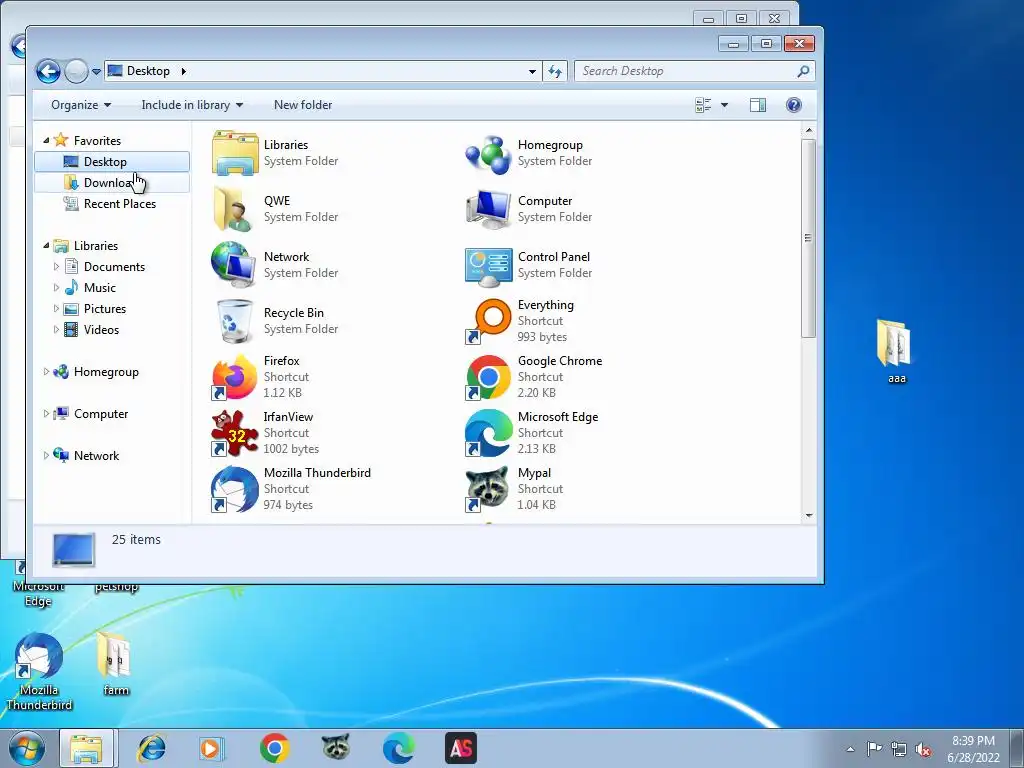Launch Internet Explorer from taskbar
Screen dimensions: 1024x768
pos(151,748)
